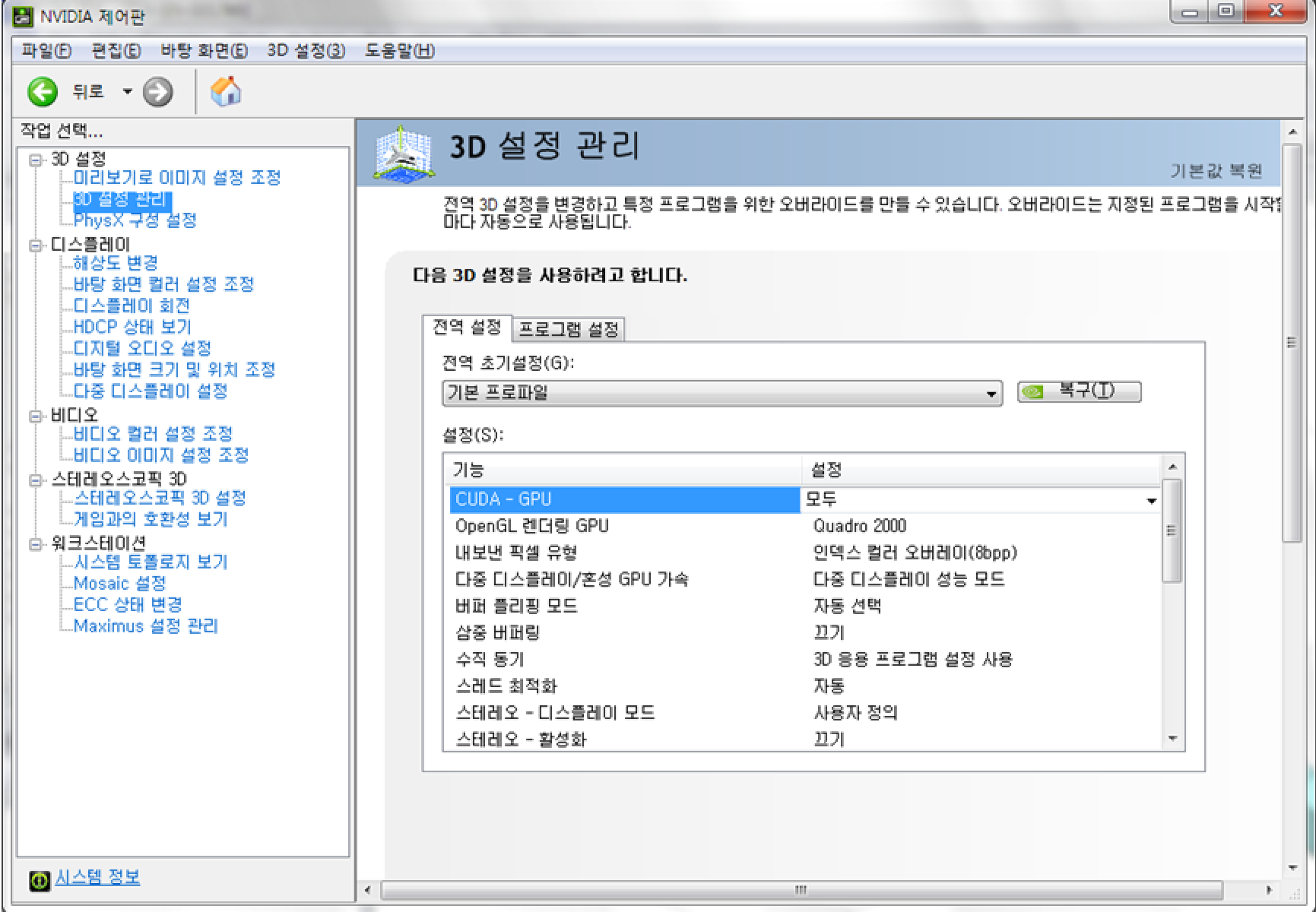Open 미리보기로 이미지 설정 조정
Viewport: 1316px width, 912px height.
coord(177,178)
